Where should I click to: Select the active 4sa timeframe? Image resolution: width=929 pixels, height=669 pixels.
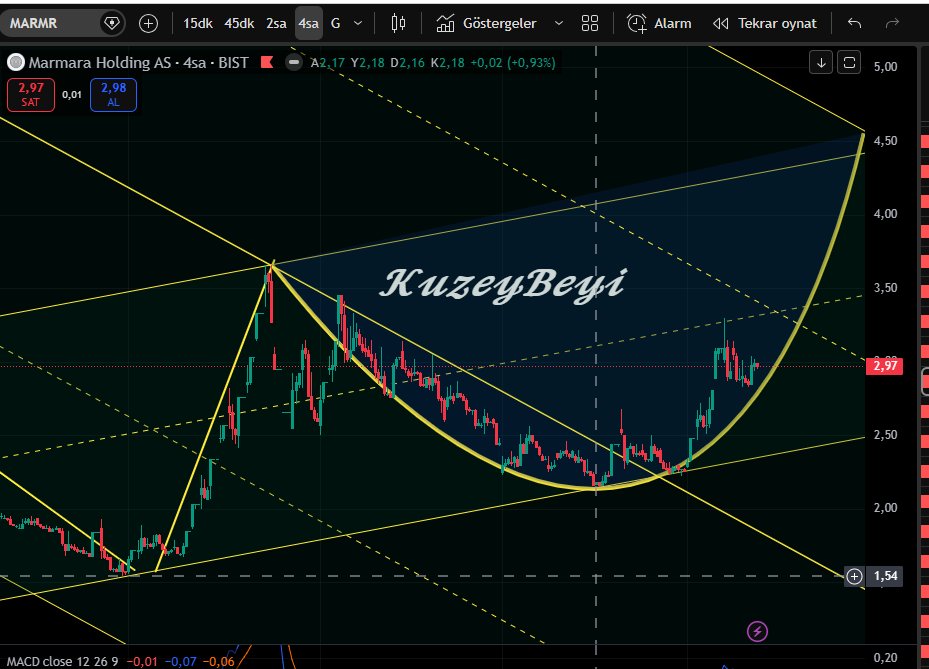(309, 23)
